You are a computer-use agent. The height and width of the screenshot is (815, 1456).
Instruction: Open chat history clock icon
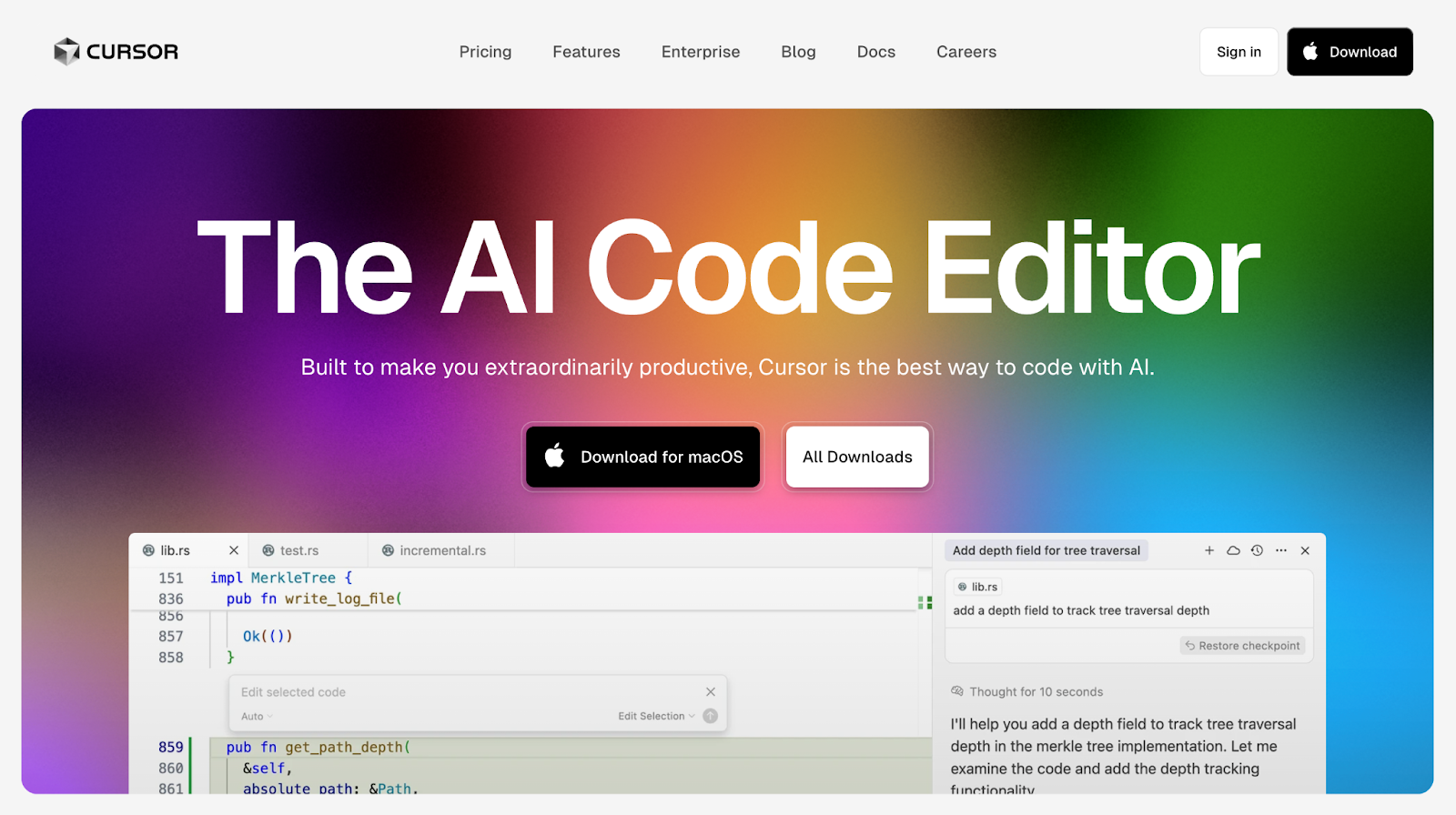[x=1257, y=550]
